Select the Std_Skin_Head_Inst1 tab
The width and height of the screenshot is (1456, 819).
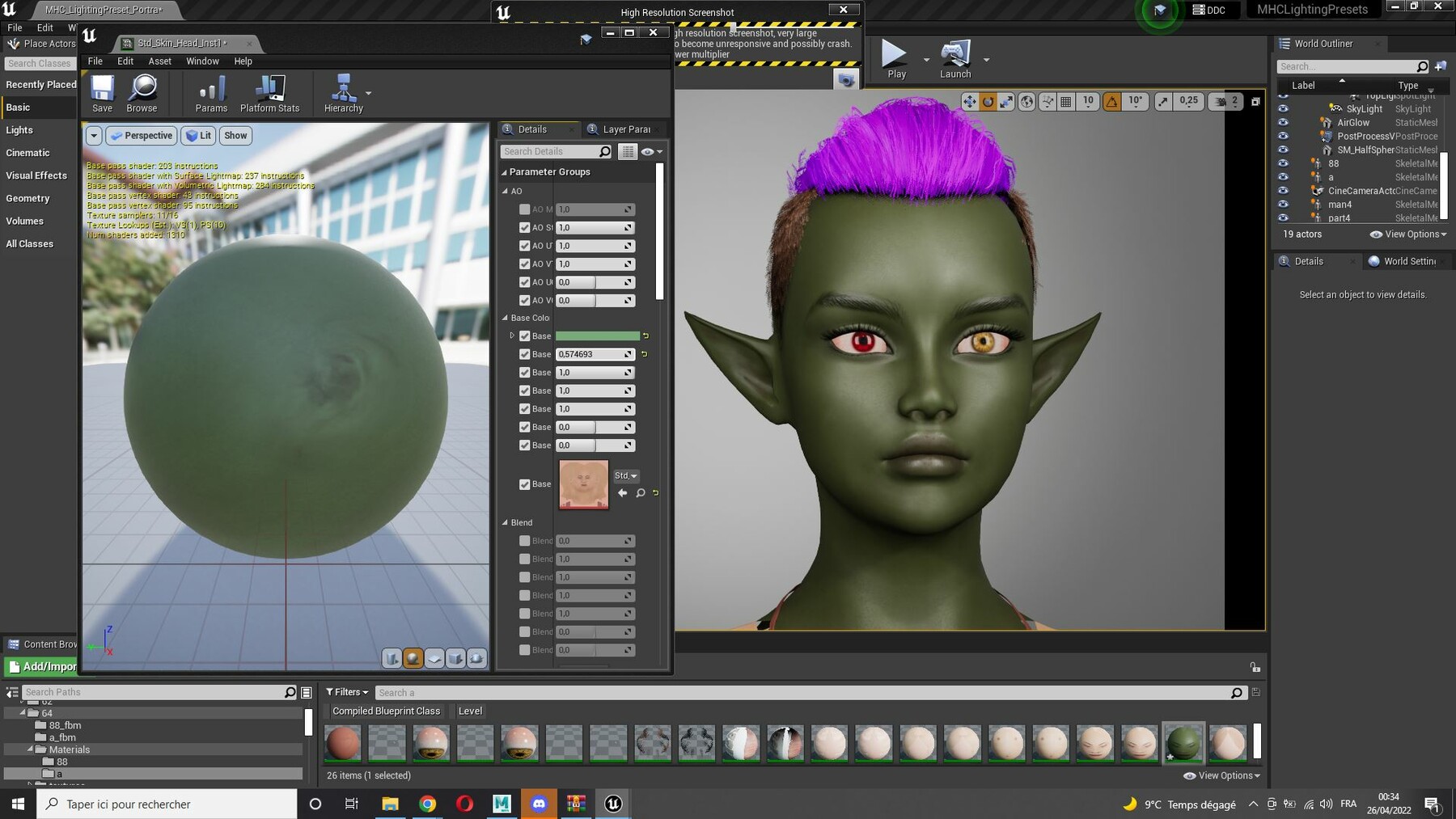182,43
